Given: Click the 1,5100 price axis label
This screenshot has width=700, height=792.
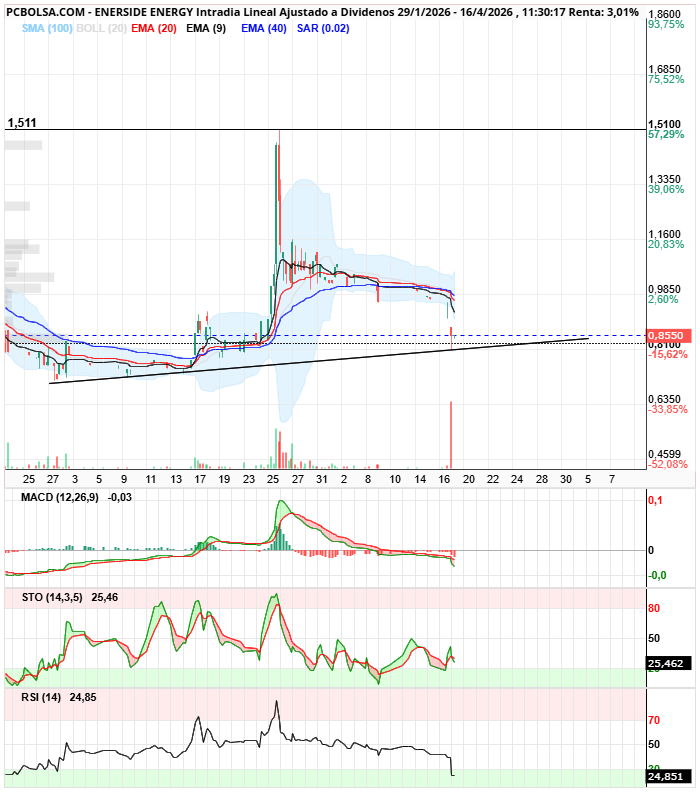Looking at the screenshot, I should (665, 124).
